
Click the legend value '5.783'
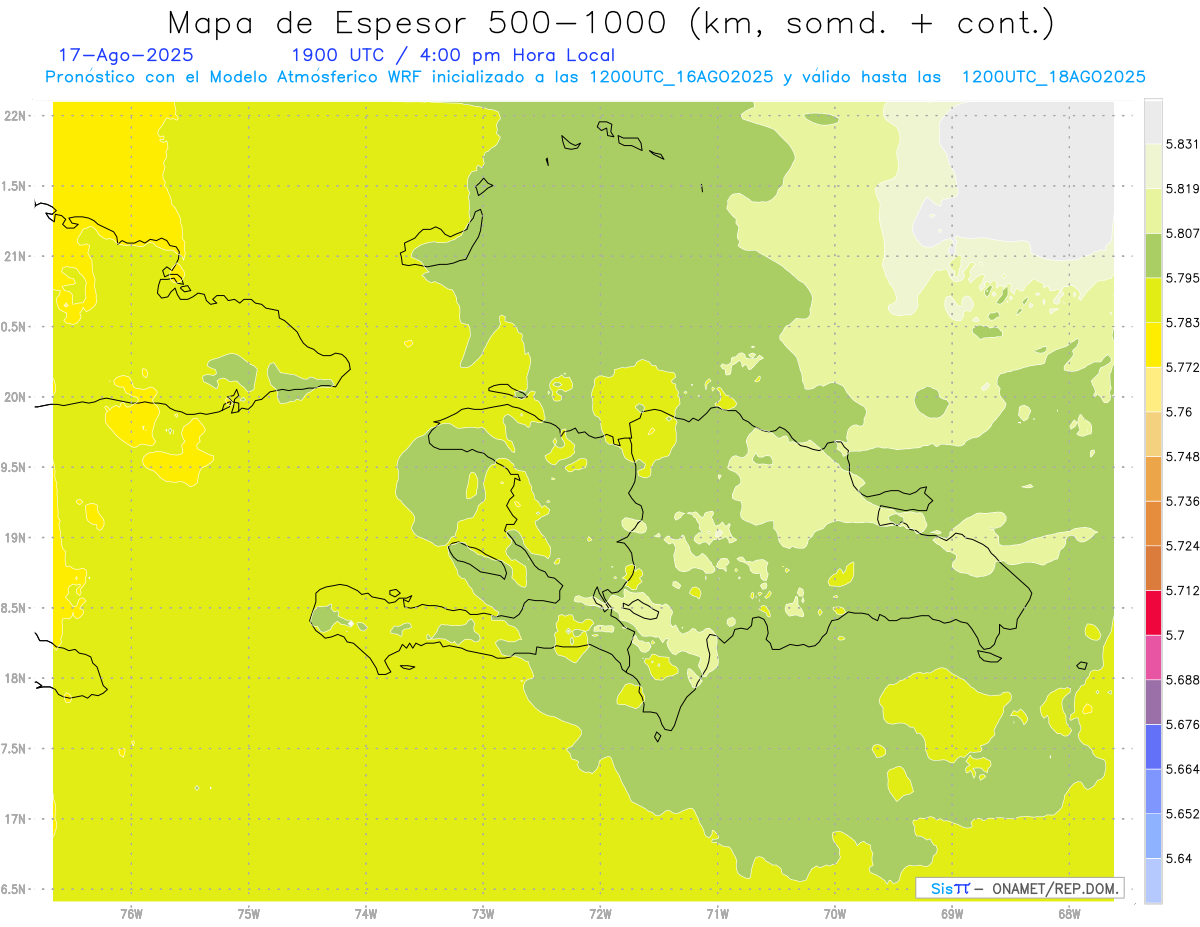[x=1181, y=323]
